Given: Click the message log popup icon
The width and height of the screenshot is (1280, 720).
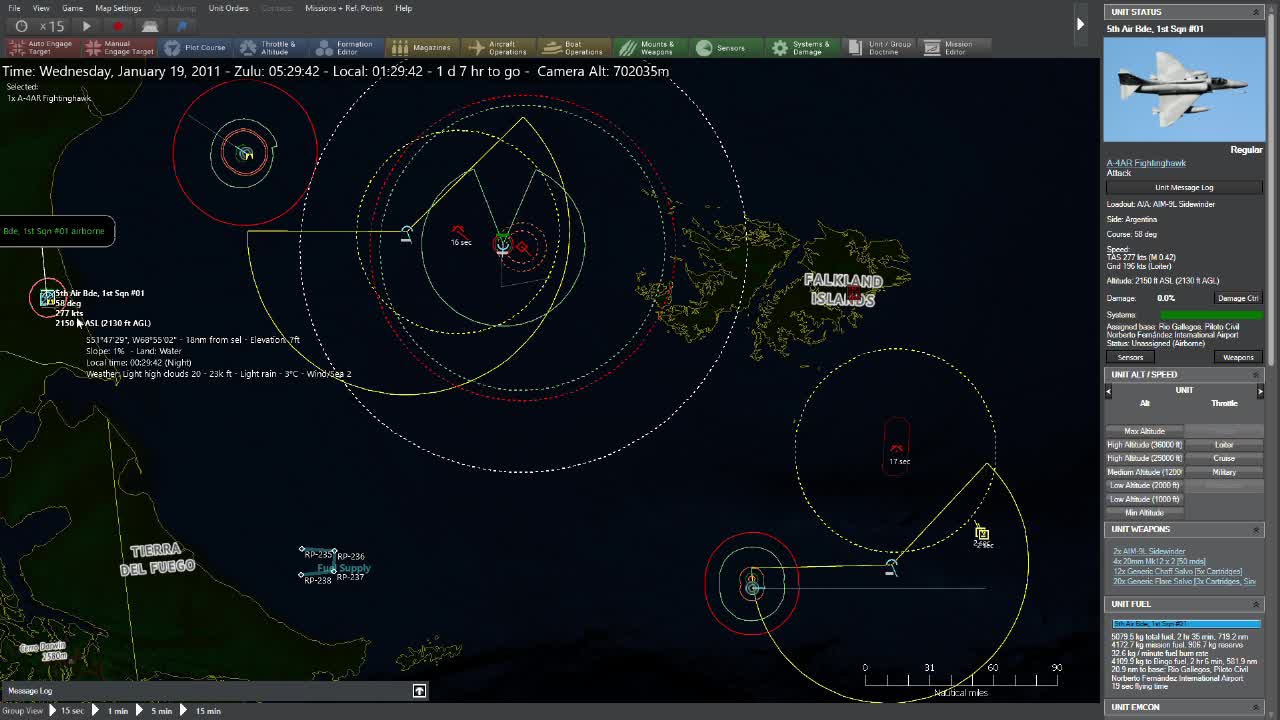Looking at the screenshot, I should point(419,691).
